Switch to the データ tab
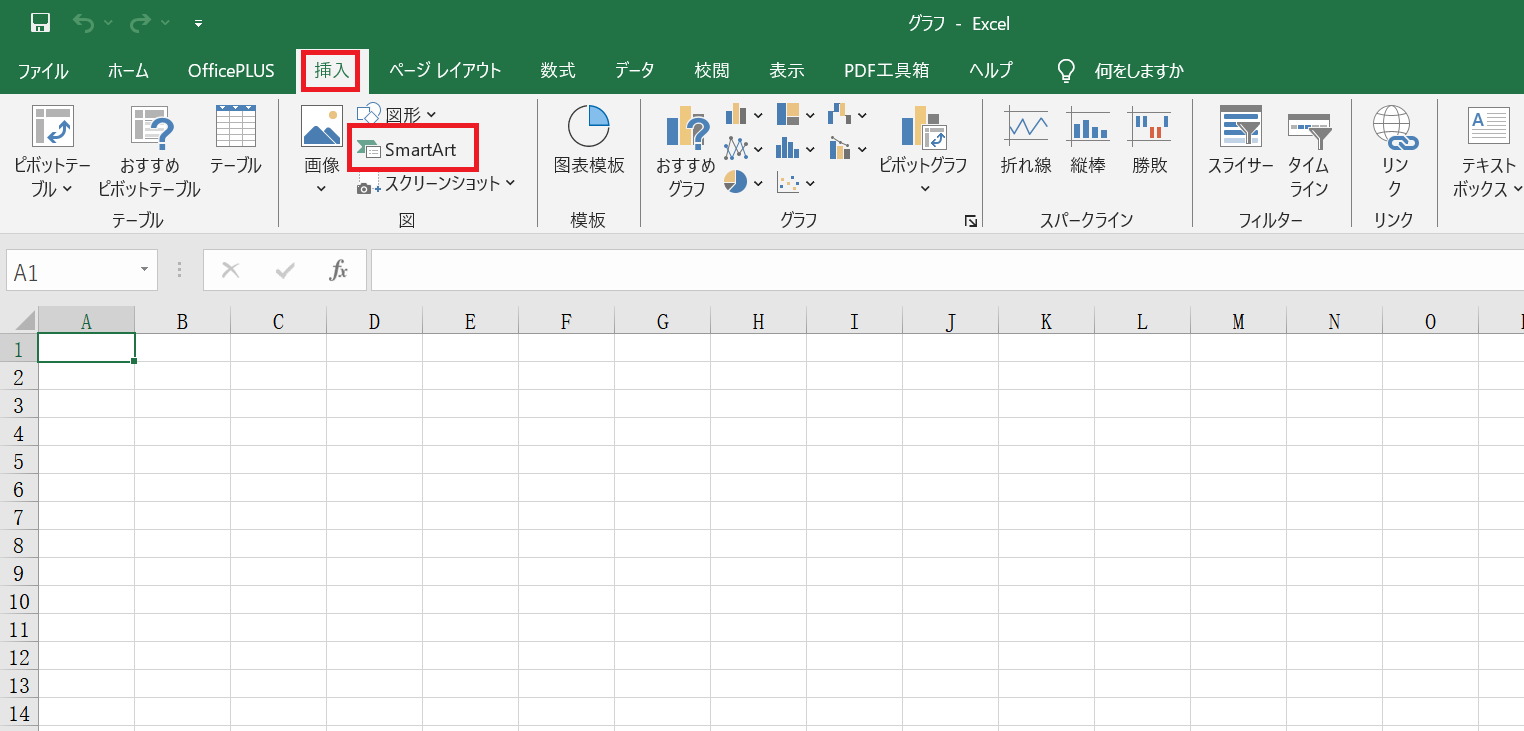Image resolution: width=1524 pixels, height=731 pixels. pyautogui.click(x=635, y=70)
